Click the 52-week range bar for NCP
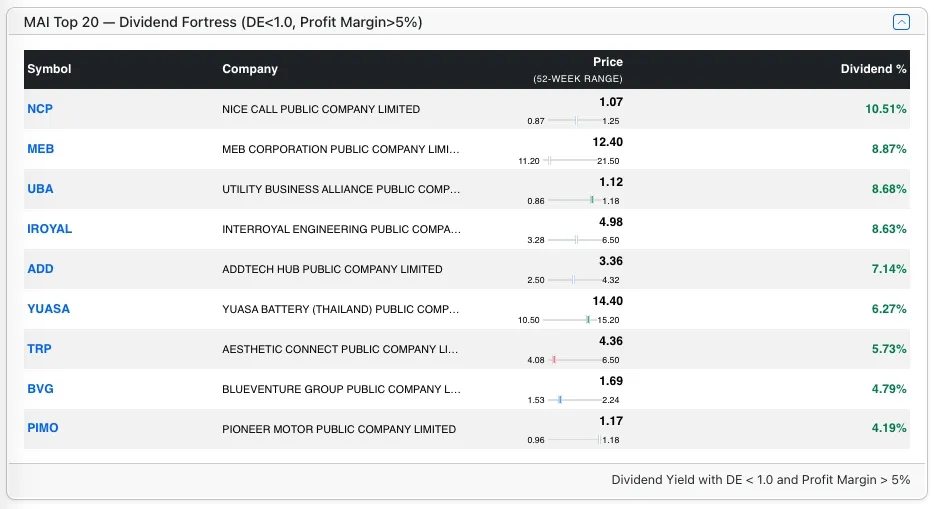Screen dimensions: 934x509 coord(574,121)
